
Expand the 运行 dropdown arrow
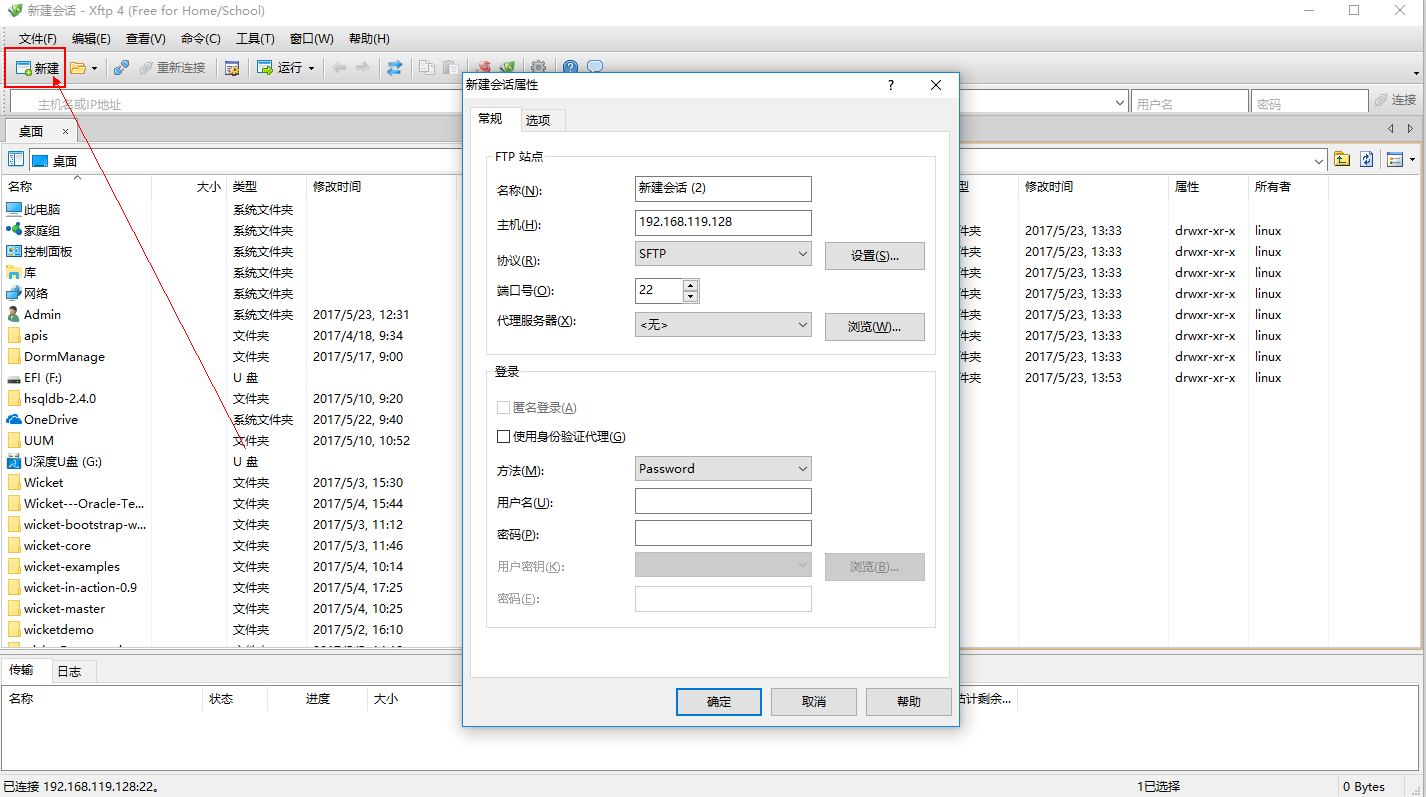[x=311, y=68]
